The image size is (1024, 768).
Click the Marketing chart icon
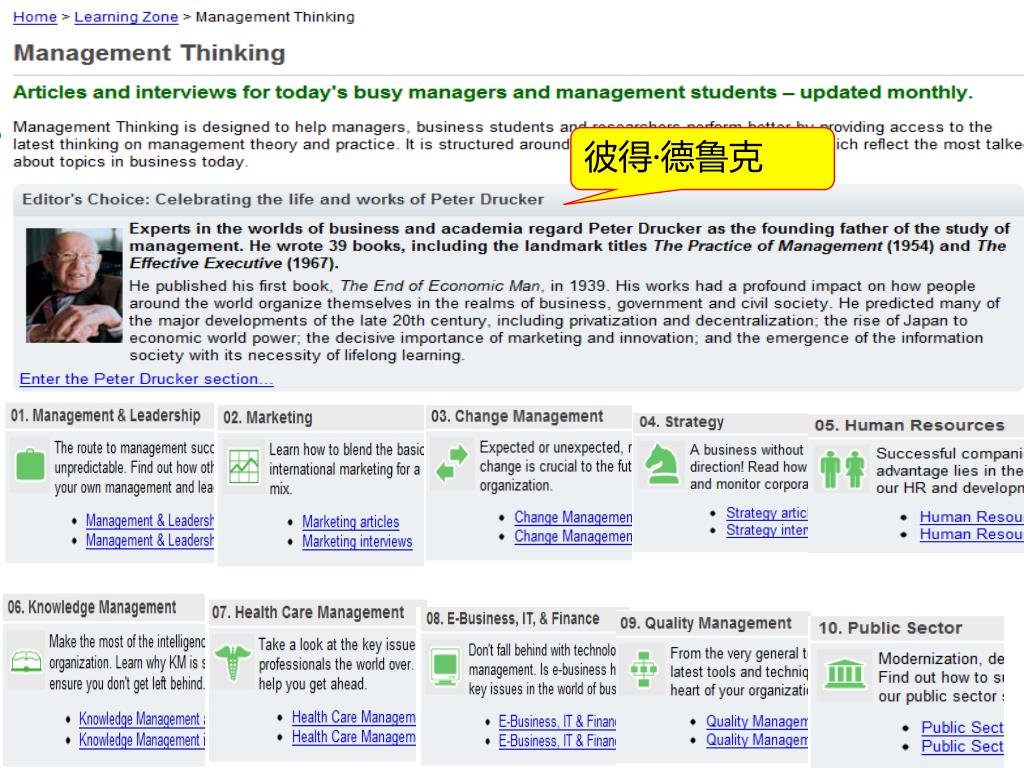pos(244,466)
